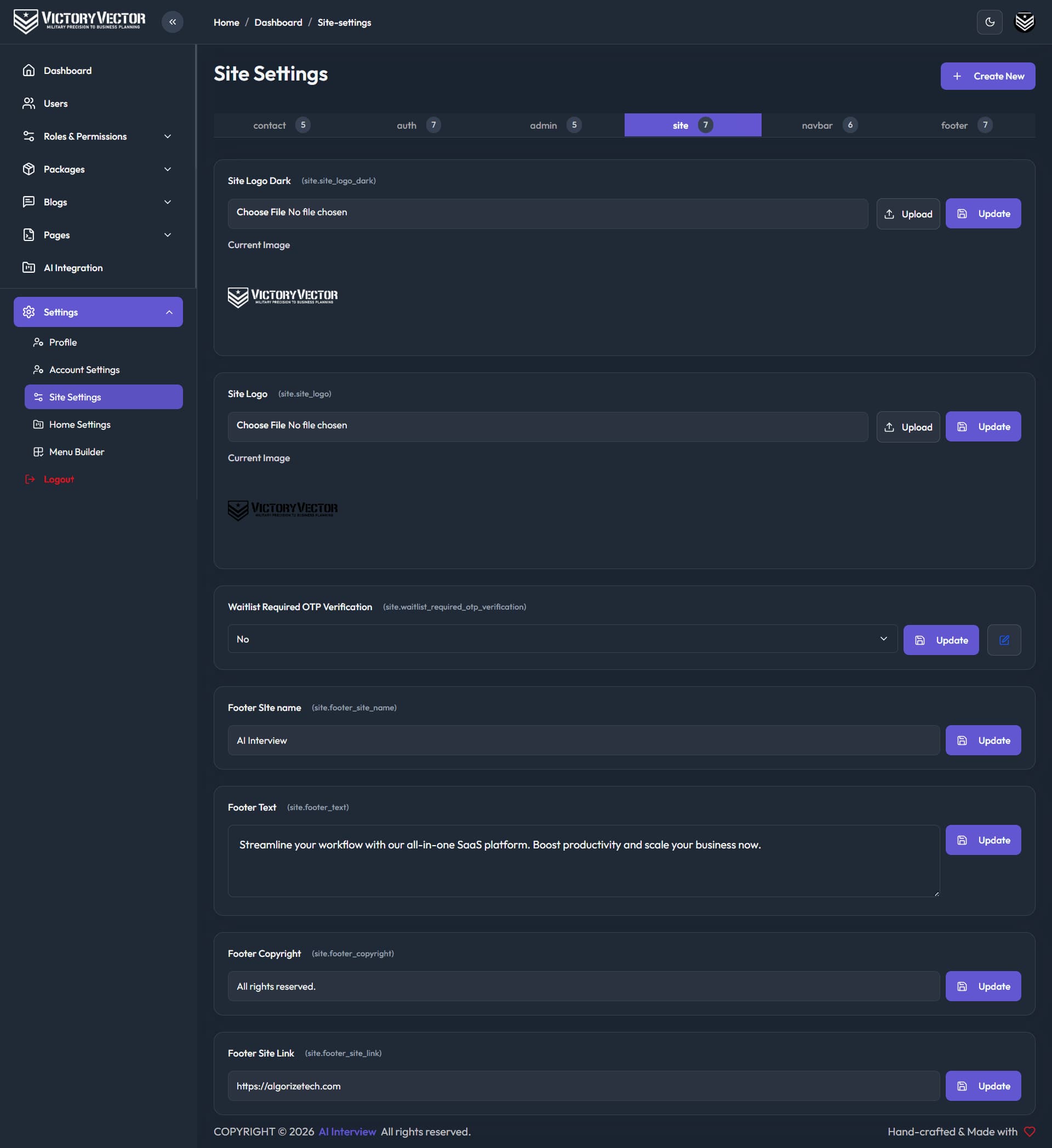Click the Footer Site Link input field
Screen dimensions: 1052x1148
pyautogui.click(x=583, y=1086)
